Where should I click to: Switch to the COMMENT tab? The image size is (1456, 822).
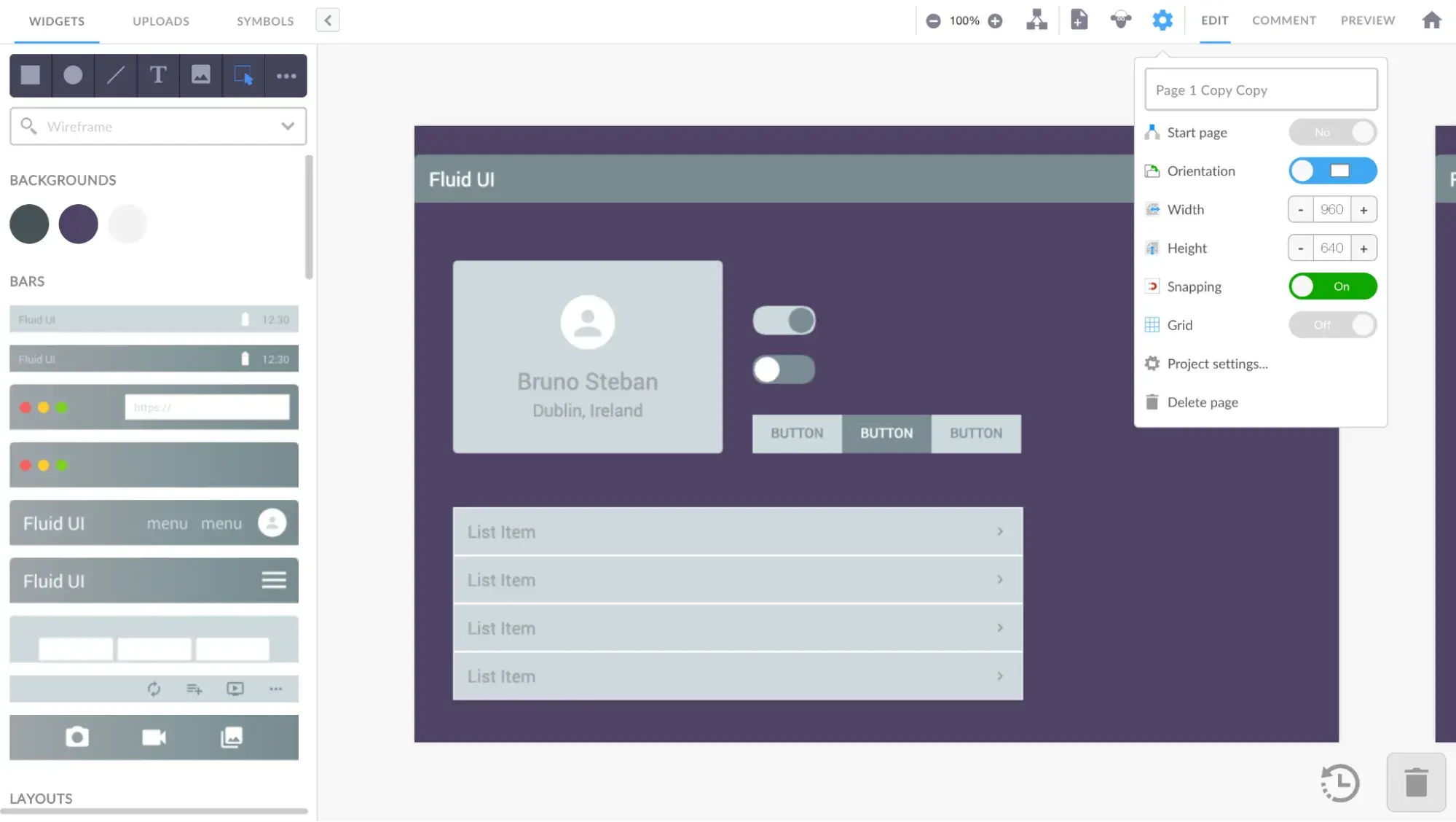point(1283,20)
